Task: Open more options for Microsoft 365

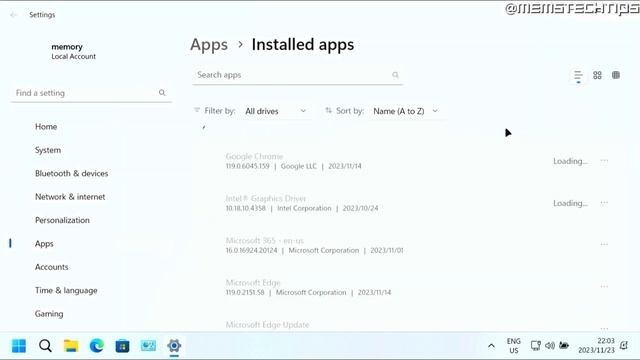Action: 604,244
